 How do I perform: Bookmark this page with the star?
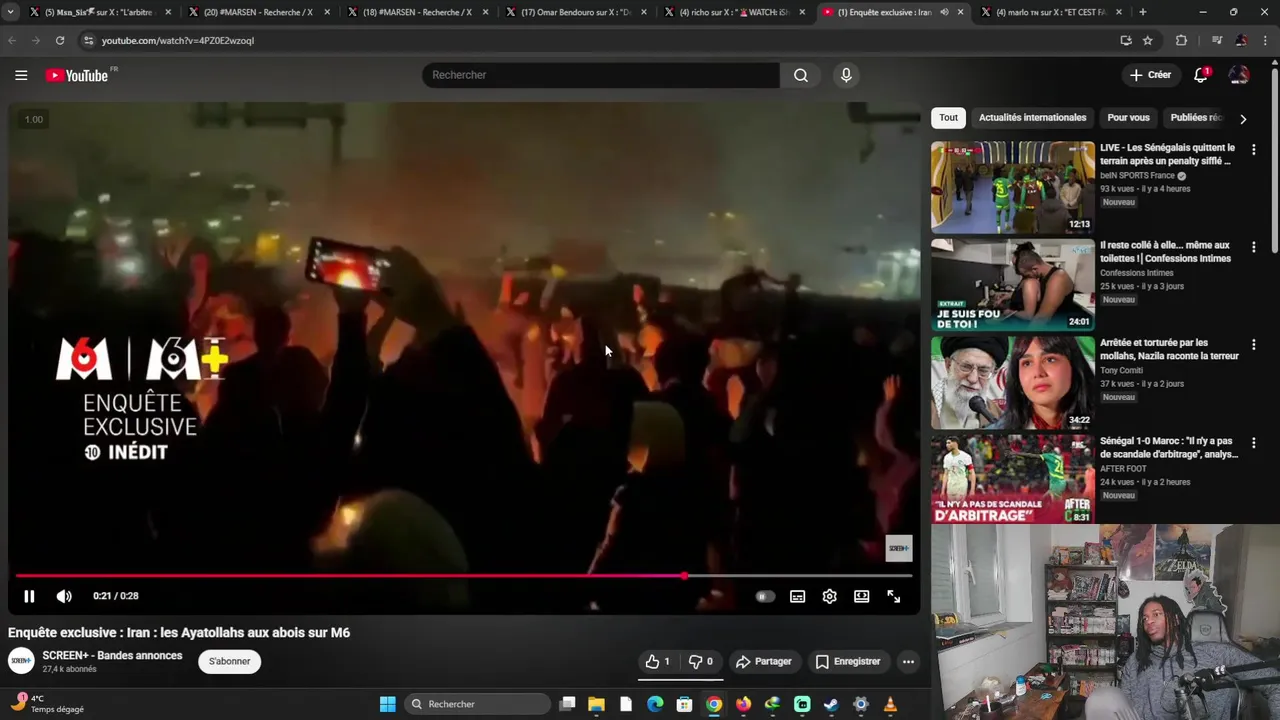[x=1148, y=40]
